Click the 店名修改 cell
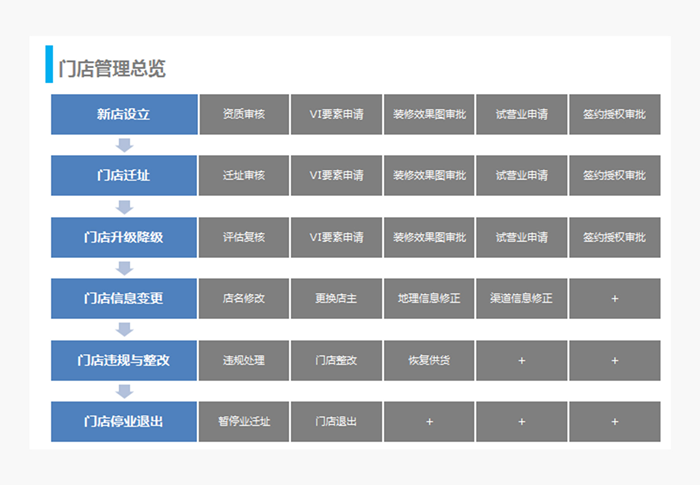 (244, 298)
